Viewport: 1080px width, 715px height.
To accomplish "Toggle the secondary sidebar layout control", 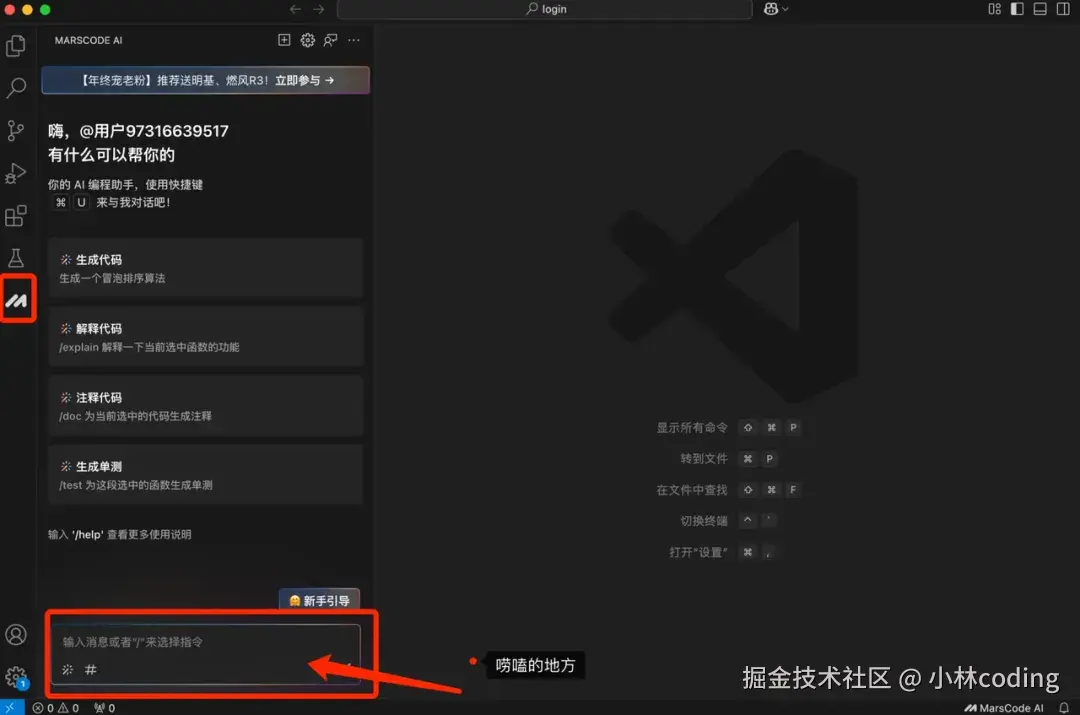I will (1062, 9).
